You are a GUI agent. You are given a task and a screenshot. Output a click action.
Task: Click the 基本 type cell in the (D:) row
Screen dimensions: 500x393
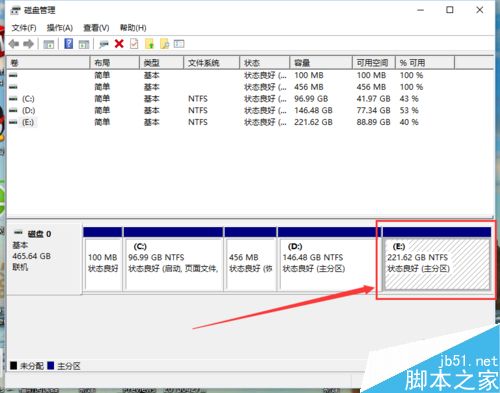(x=152, y=110)
